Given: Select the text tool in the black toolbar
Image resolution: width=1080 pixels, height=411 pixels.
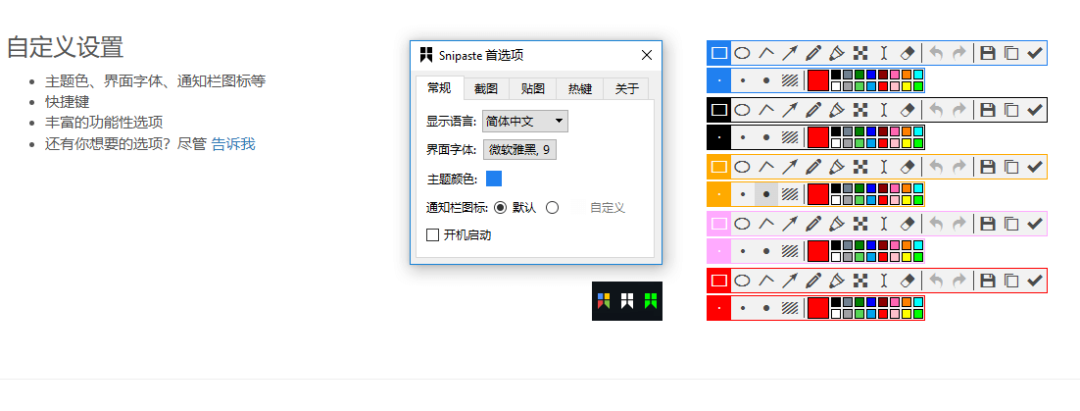Looking at the screenshot, I should coord(884,109).
